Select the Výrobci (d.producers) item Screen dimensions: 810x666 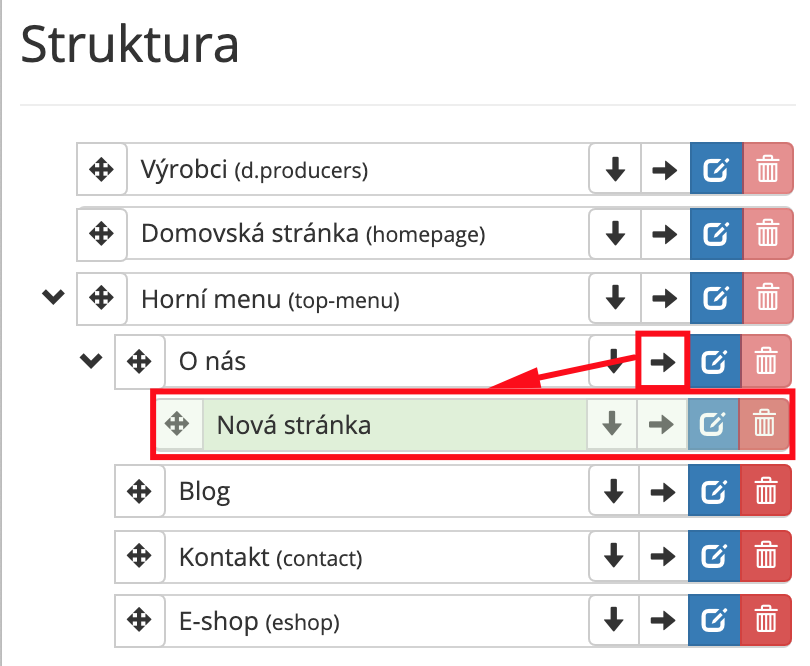click(x=254, y=170)
